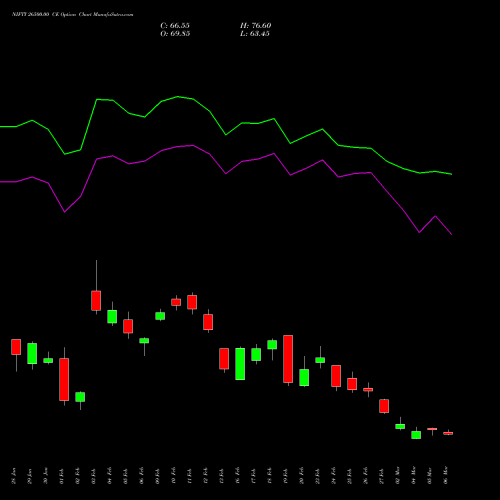Select the green candle for 29 Jan
Screen dimensions: 500x500
pos(32,353)
